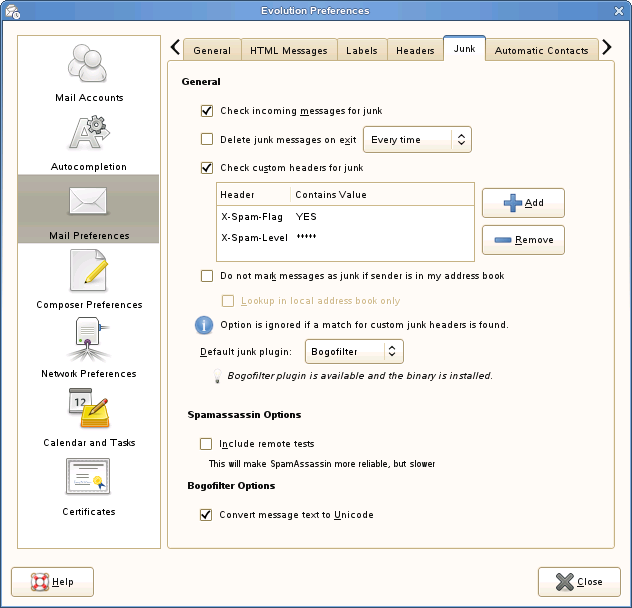Switch to the Automatic Contacts tab
The height and width of the screenshot is (608, 632).
(x=541, y=50)
